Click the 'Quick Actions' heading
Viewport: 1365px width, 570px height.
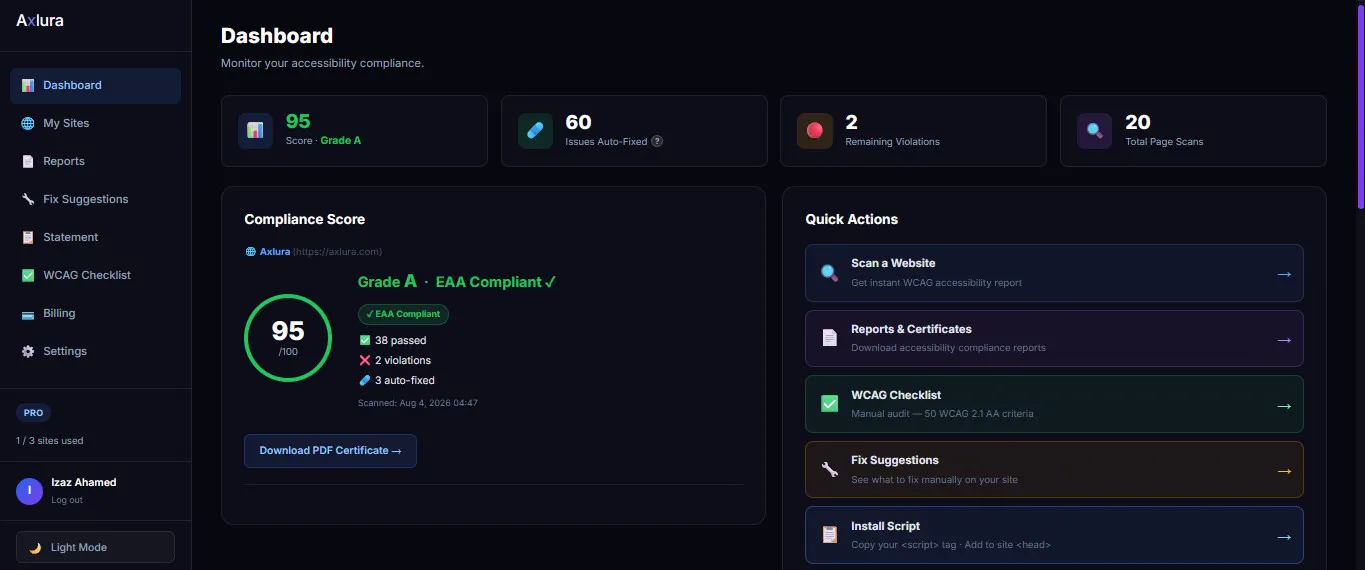(852, 219)
